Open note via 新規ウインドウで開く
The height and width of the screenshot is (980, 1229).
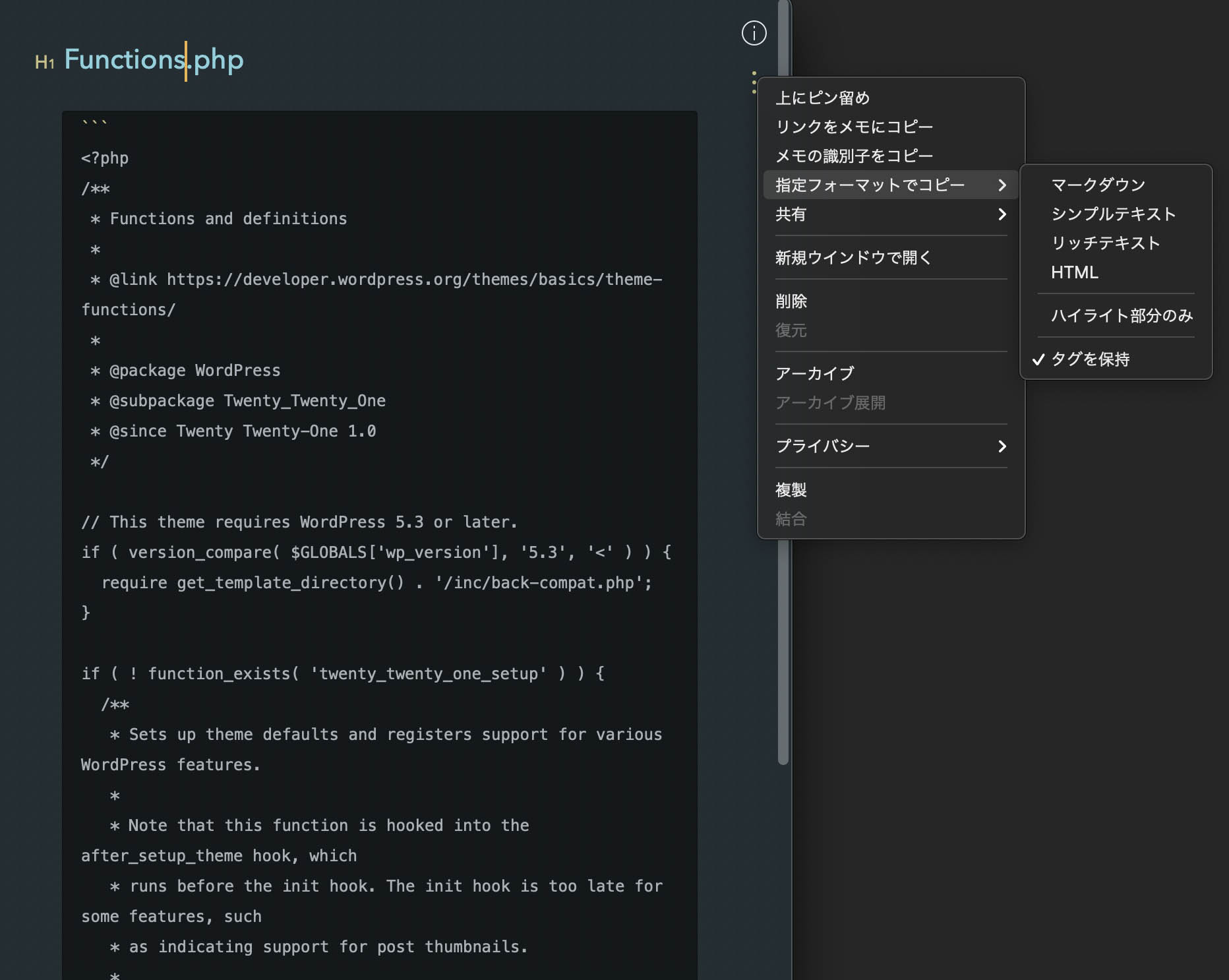point(853,258)
